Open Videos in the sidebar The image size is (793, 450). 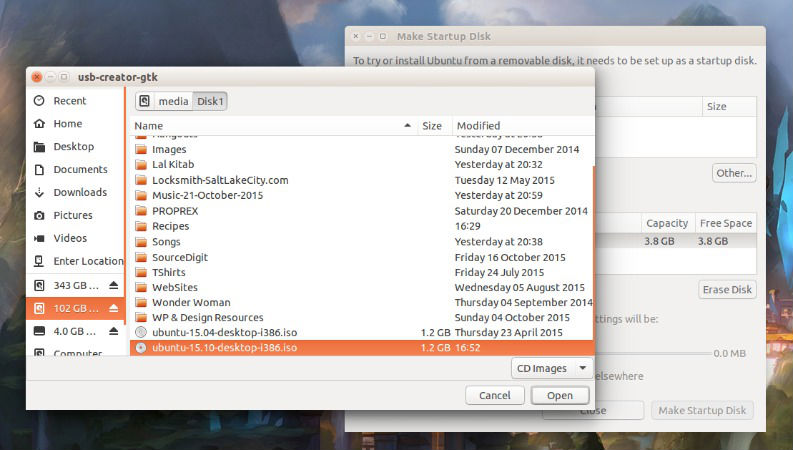(75, 238)
